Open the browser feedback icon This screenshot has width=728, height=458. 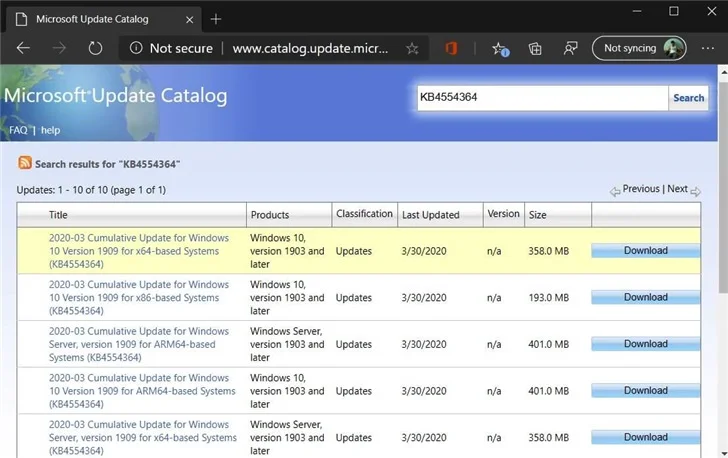pos(570,48)
